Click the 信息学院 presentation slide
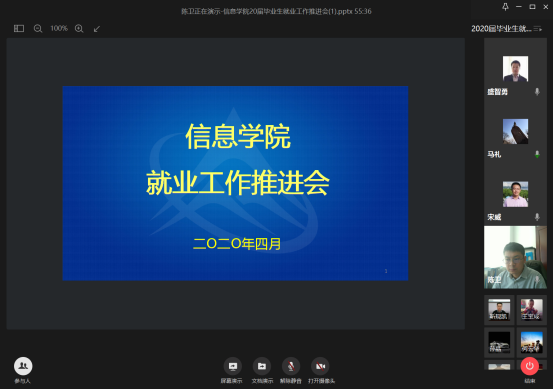Viewport: 553px width, 389px height. tap(235, 183)
